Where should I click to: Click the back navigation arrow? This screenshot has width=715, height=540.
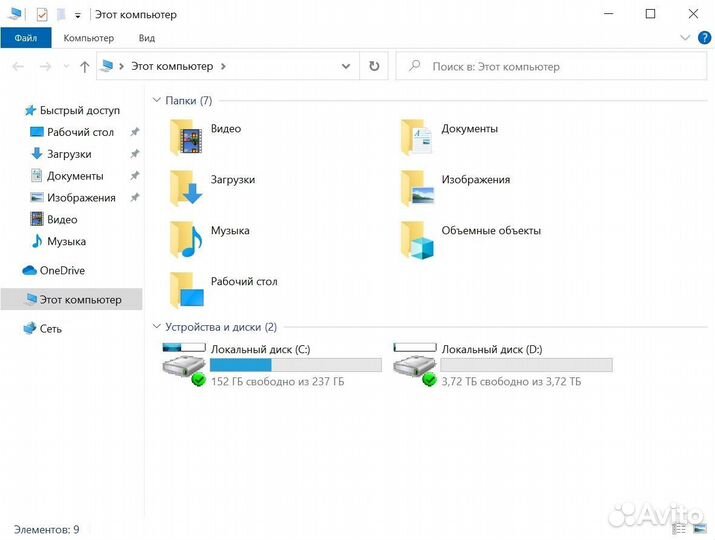pyautogui.click(x=18, y=67)
